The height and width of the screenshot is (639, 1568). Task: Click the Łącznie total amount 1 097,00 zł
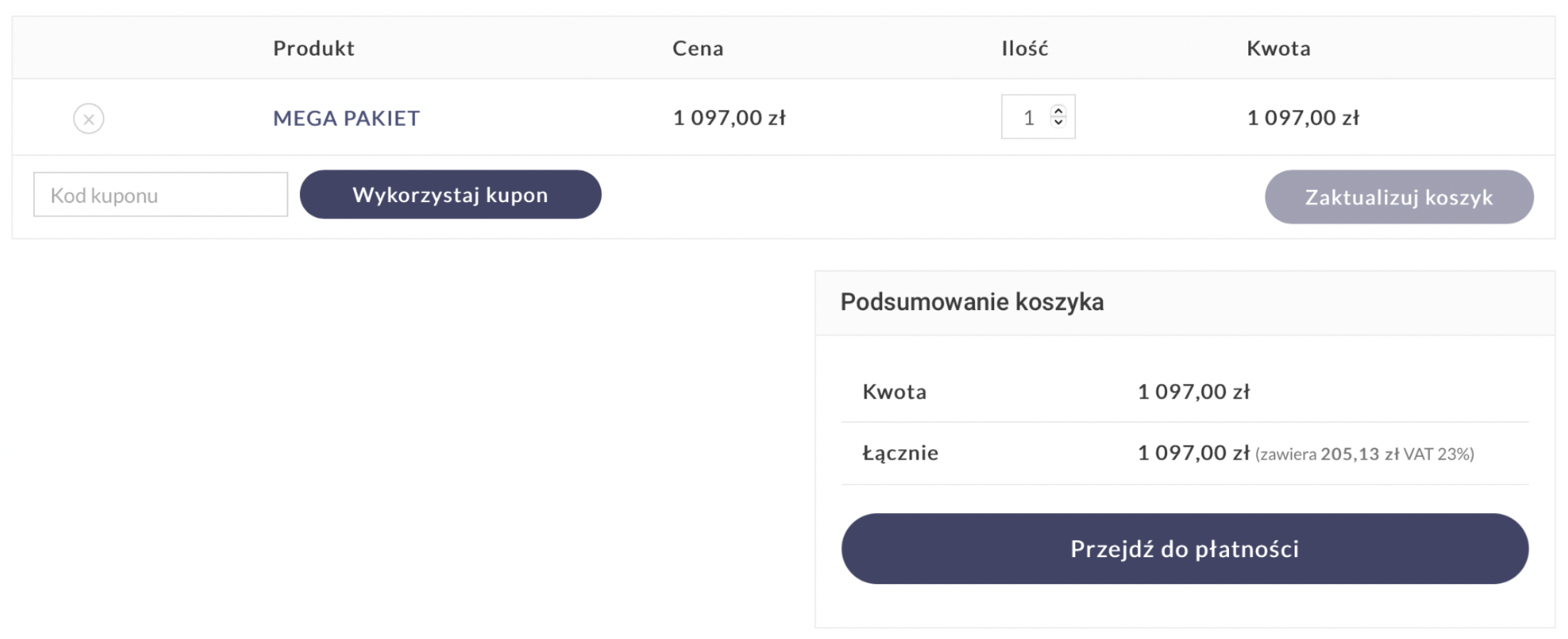(x=1193, y=453)
